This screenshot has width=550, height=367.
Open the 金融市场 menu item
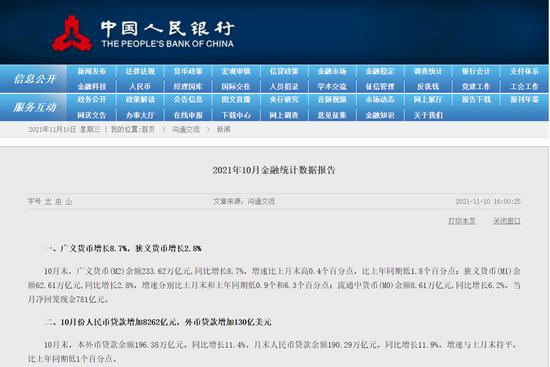click(x=332, y=71)
